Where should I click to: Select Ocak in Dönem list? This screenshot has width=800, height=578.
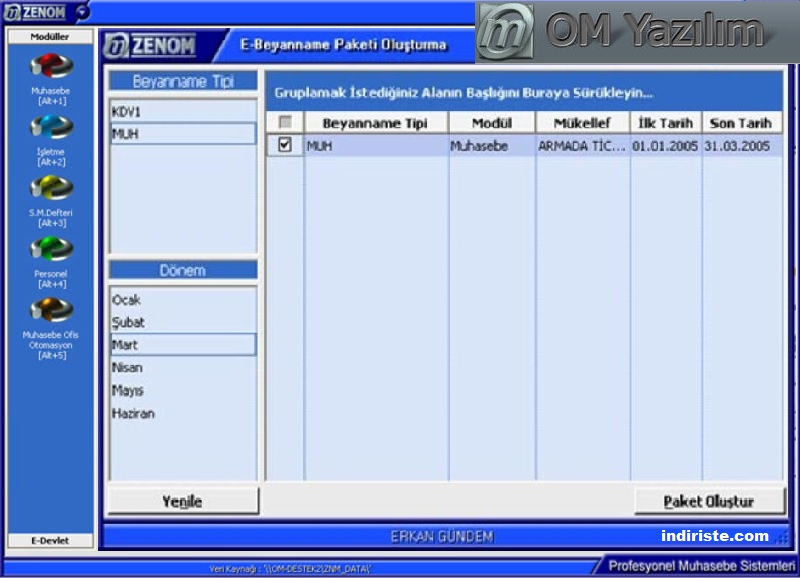tap(183, 300)
